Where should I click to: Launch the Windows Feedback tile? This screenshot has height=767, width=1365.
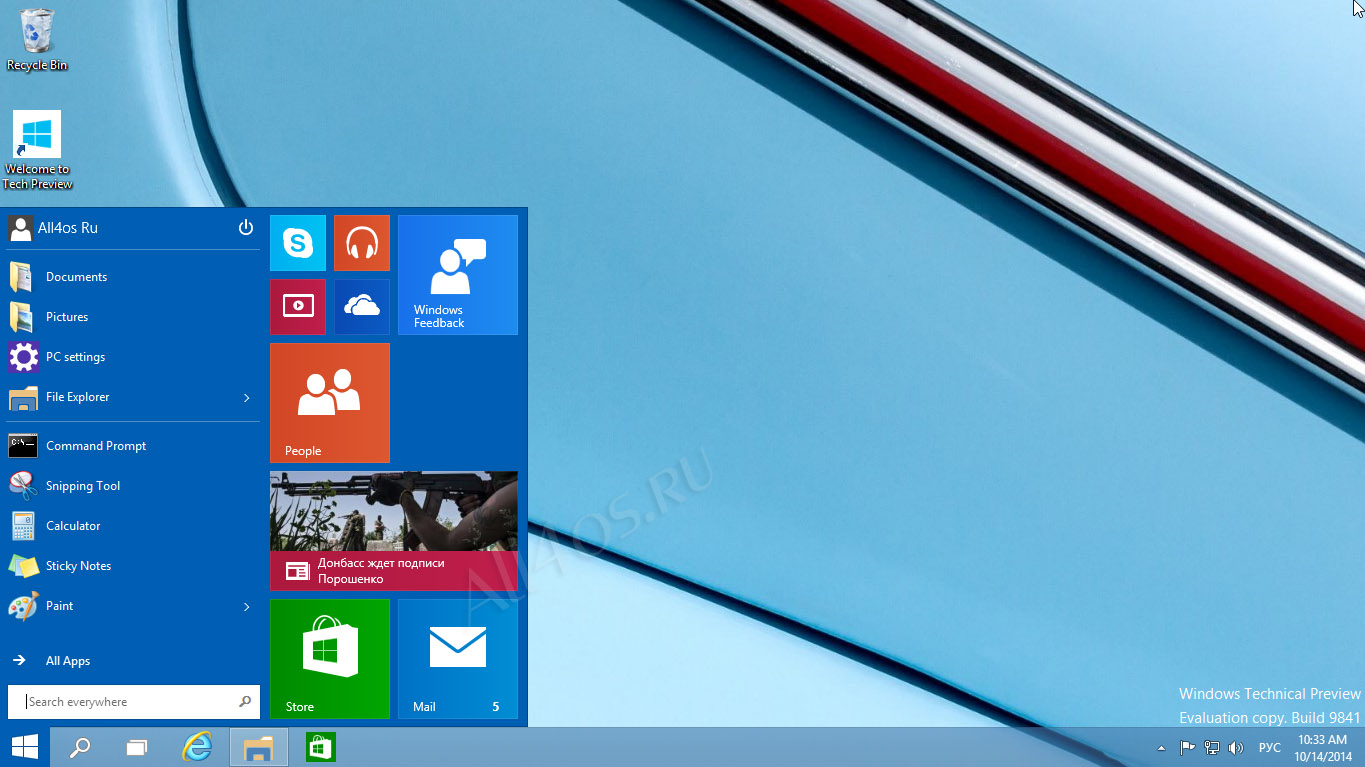458,275
